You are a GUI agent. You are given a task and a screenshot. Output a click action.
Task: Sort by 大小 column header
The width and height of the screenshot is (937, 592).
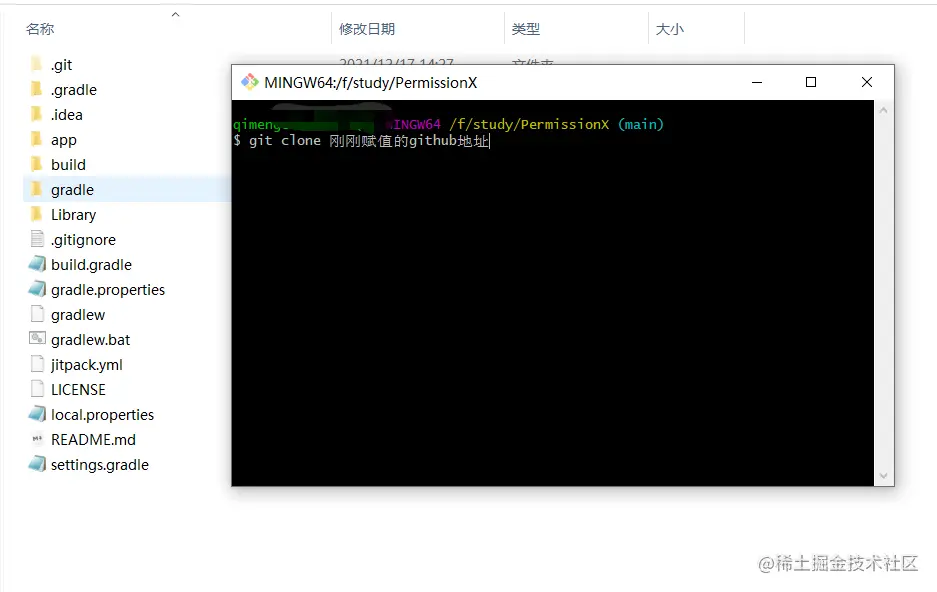(x=670, y=29)
